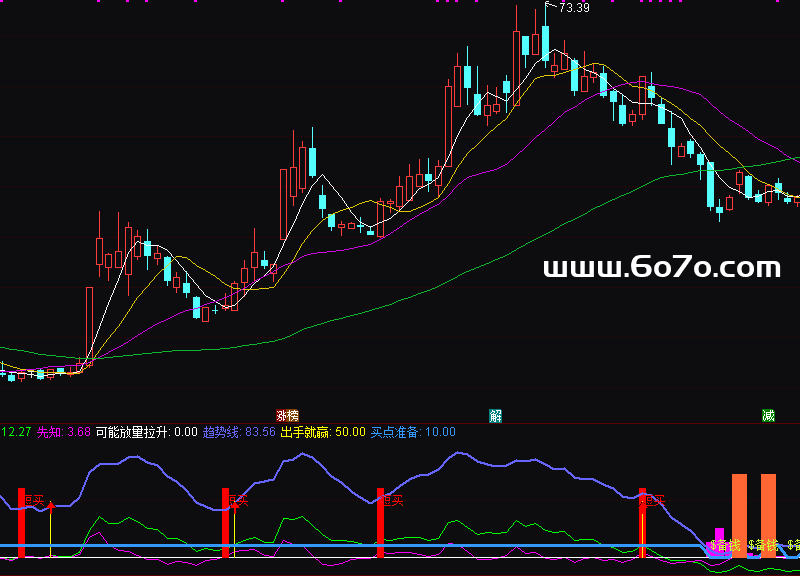
Task: Click the first yellow $备钱 signal label
Action: click(725, 546)
